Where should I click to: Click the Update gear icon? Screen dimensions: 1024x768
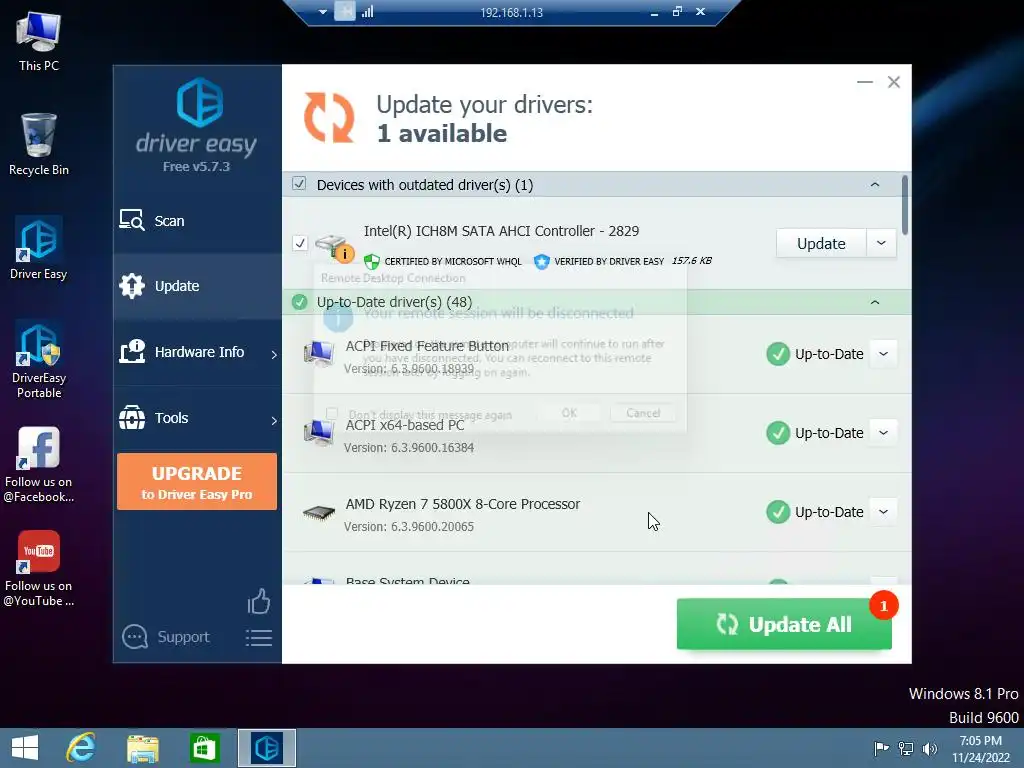[132, 286]
